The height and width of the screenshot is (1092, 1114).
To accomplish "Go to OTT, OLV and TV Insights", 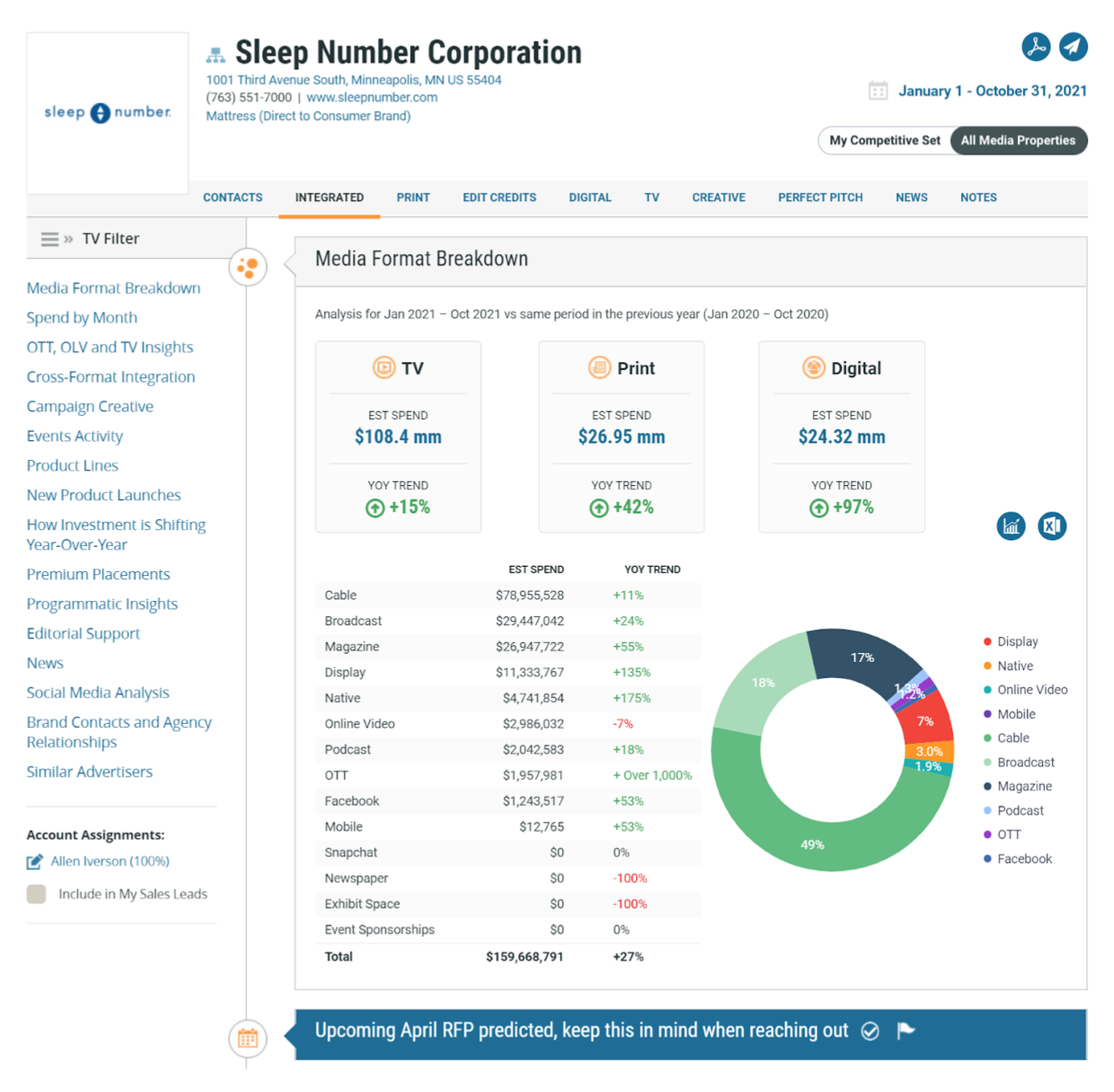I will [x=109, y=347].
